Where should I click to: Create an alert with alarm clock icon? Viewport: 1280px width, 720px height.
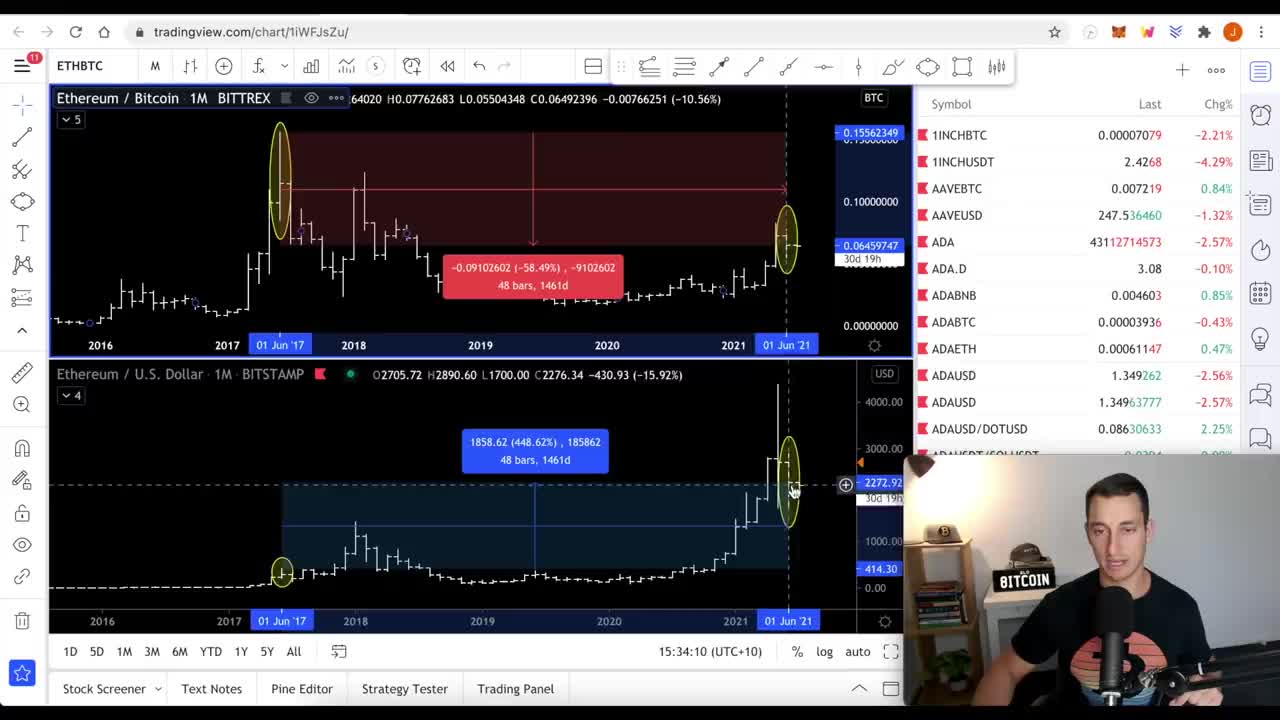[x=412, y=66]
